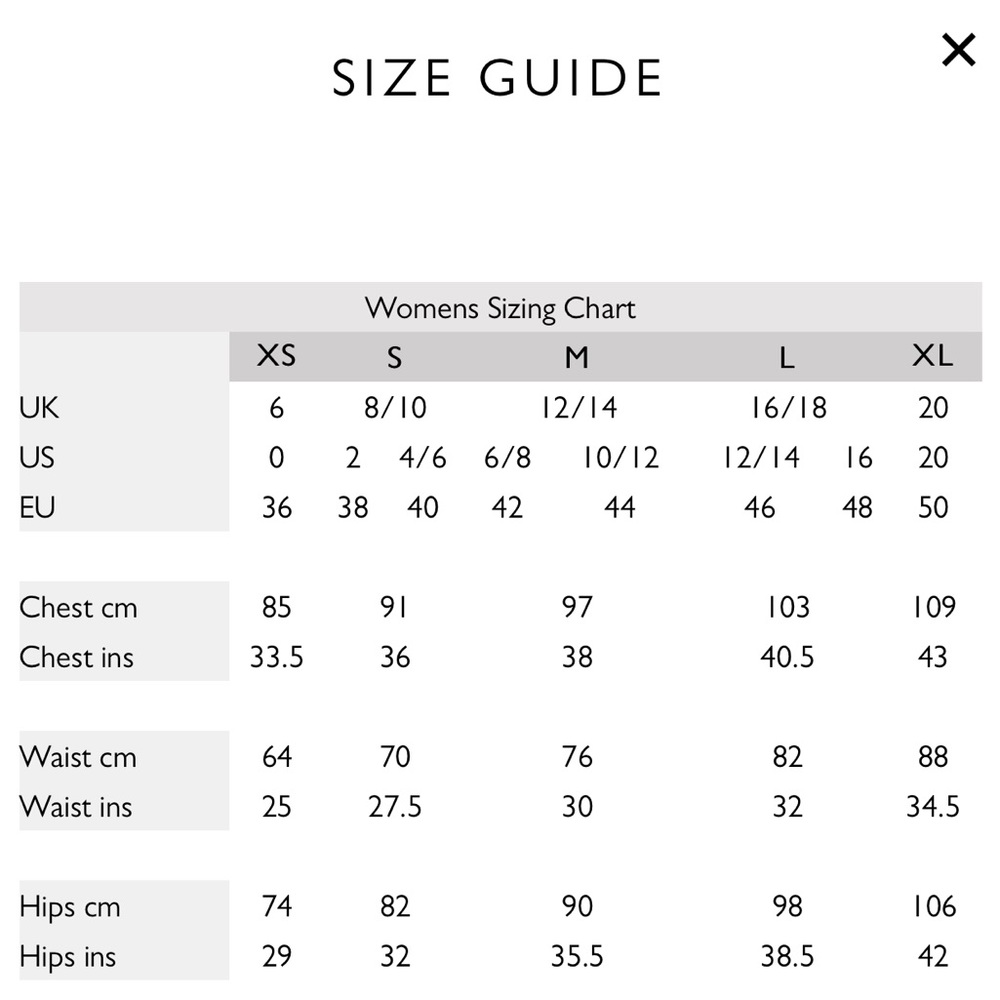Click US size 10/12 value
The height and width of the screenshot is (1000, 1000).
point(620,457)
